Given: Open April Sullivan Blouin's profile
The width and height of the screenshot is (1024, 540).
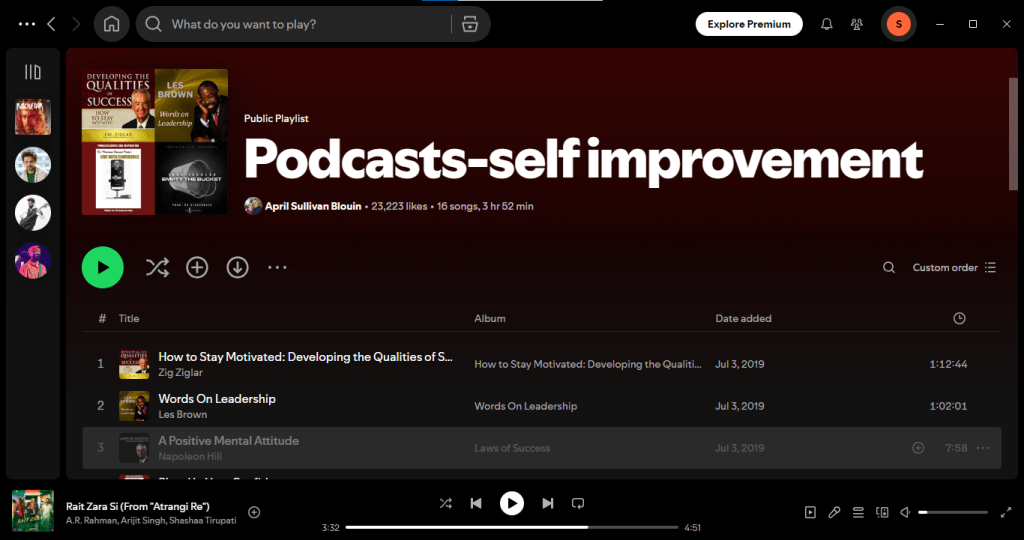Looking at the screenshot, I should point(313,206).
